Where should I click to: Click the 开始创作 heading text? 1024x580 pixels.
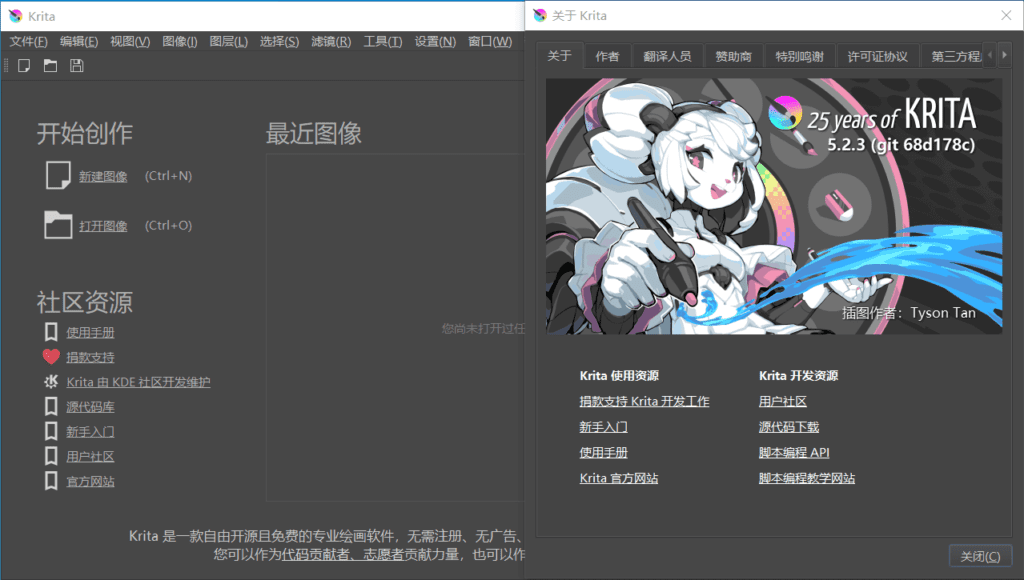click(x=84, y=133)
